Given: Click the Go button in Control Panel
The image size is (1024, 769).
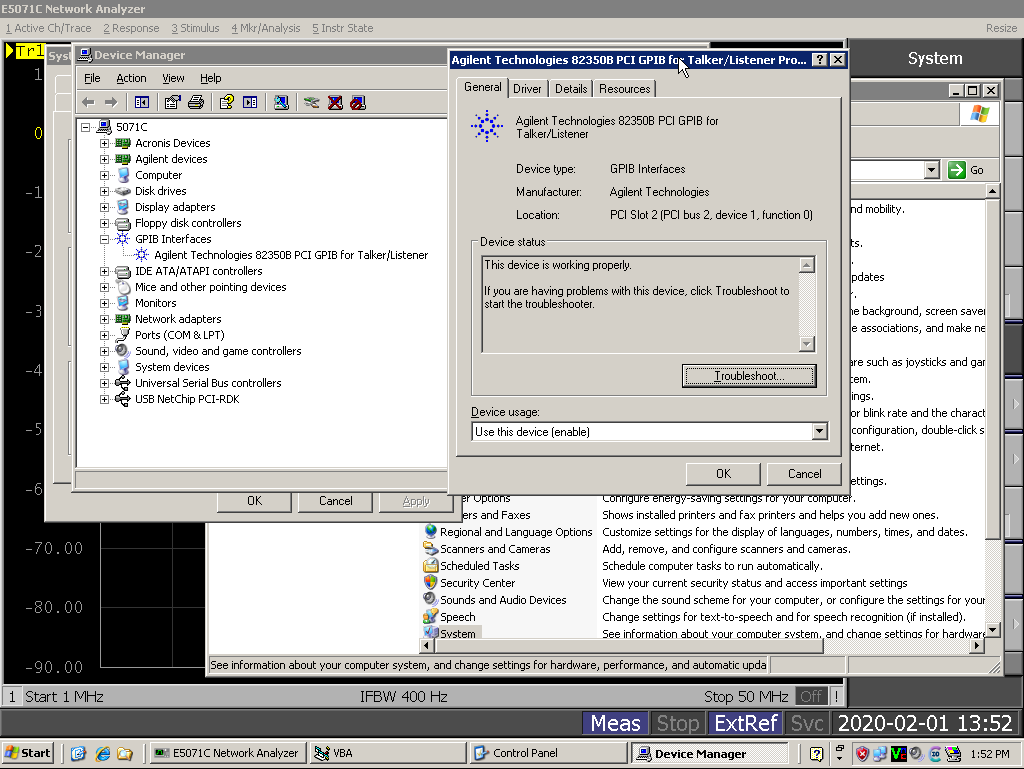Looking at the screenshot, I should click(966, 170).
